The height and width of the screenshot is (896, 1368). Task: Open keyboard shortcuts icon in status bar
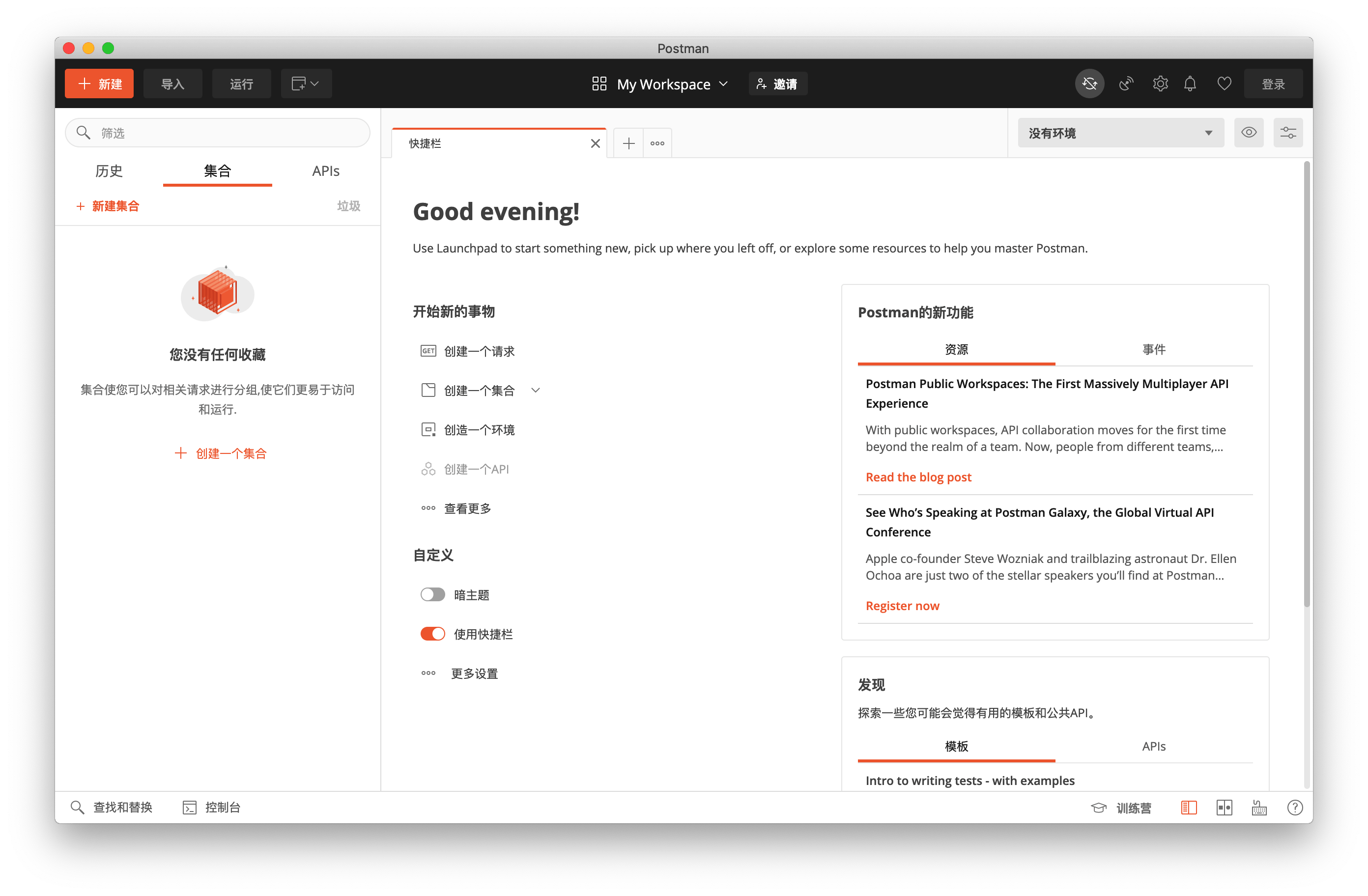tap(1259, 808)
